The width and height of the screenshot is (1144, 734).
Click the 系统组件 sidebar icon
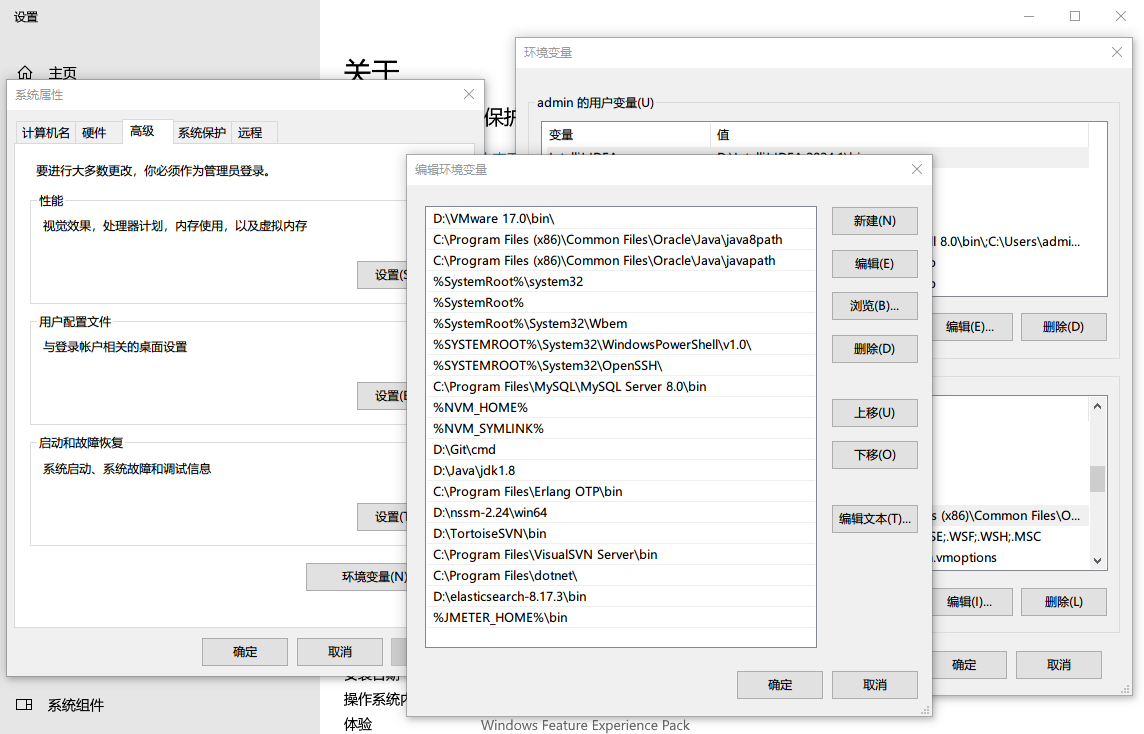[24, 705]
